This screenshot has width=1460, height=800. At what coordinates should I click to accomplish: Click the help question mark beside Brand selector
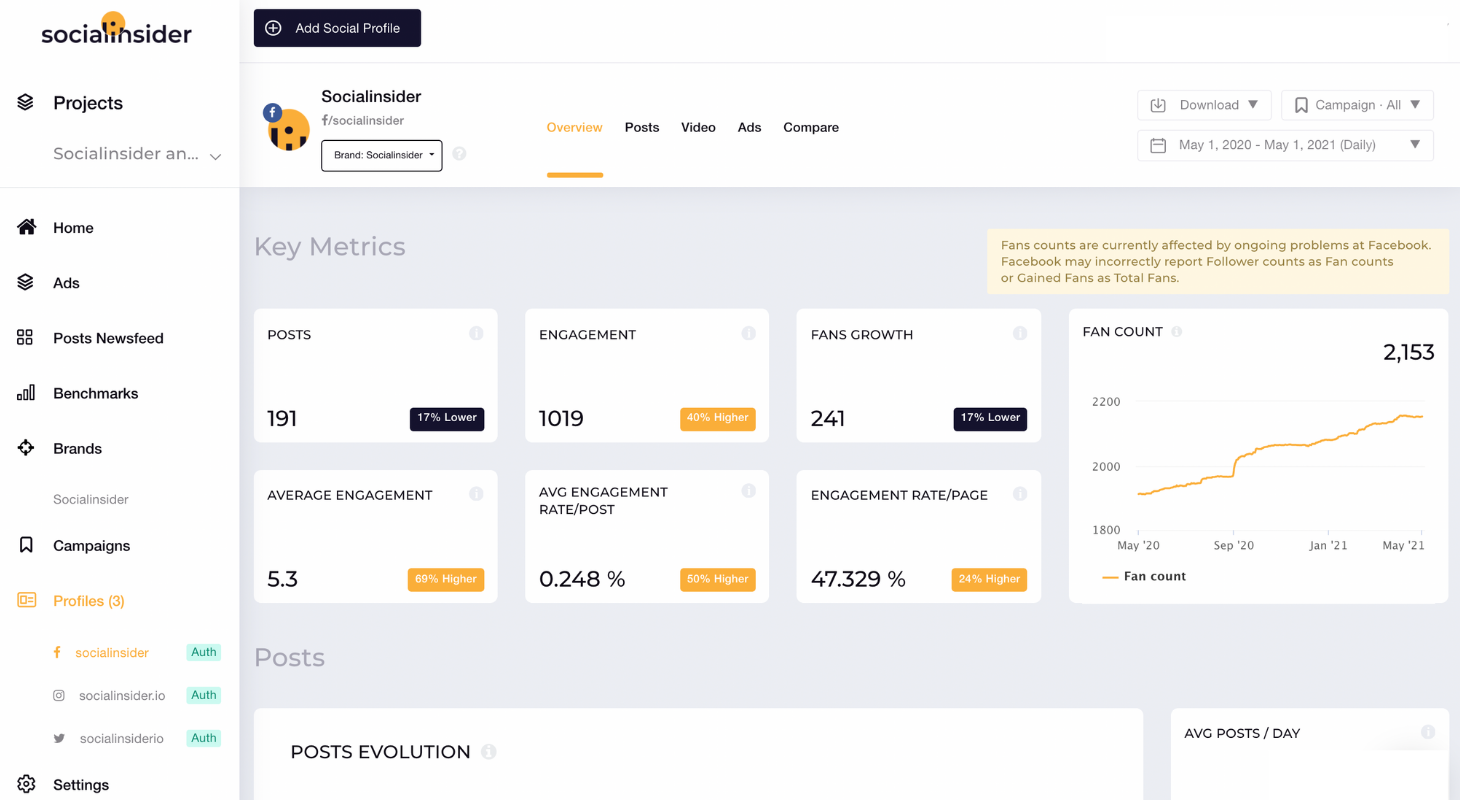point(459,154)
